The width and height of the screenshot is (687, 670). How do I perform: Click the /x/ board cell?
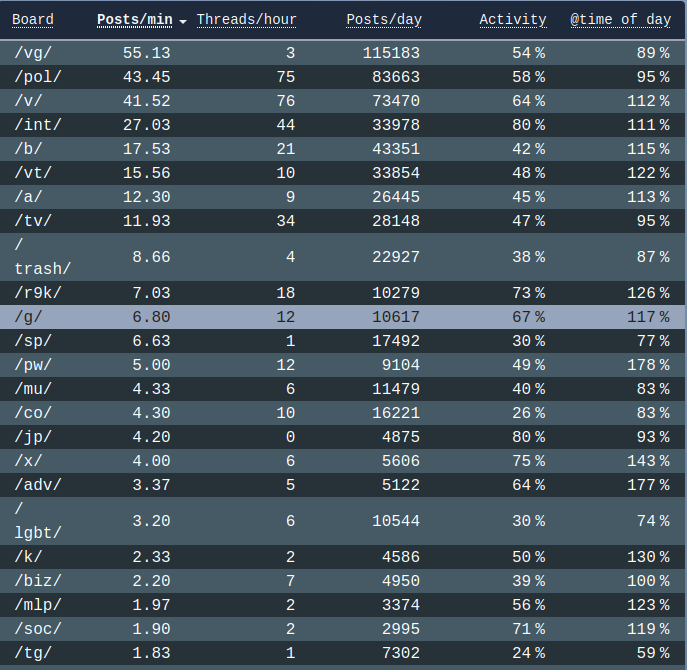pos(28,461)
